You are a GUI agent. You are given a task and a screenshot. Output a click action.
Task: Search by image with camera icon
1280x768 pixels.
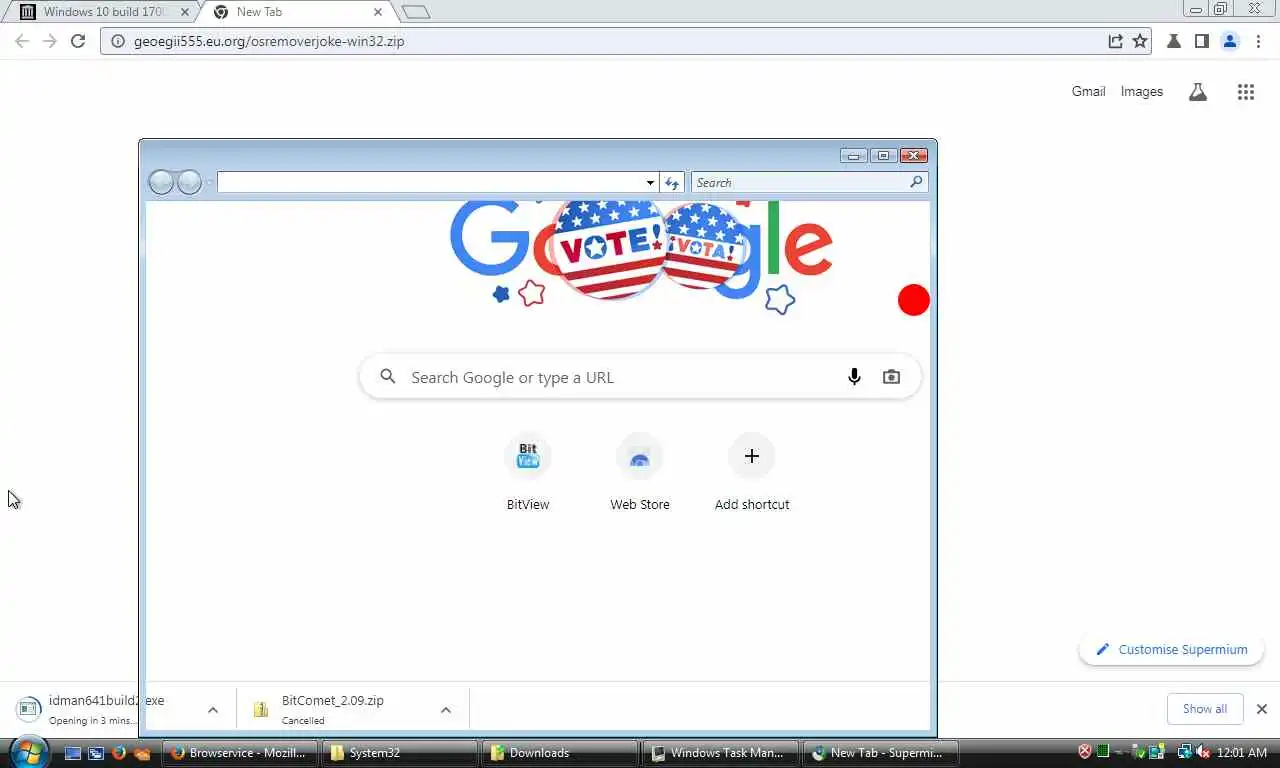(891, 377)
